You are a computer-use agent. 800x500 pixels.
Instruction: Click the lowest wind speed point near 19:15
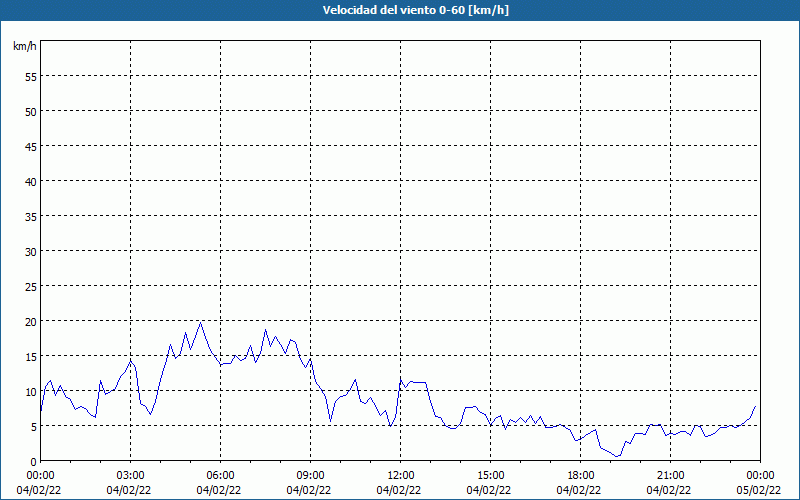point(617,456)
